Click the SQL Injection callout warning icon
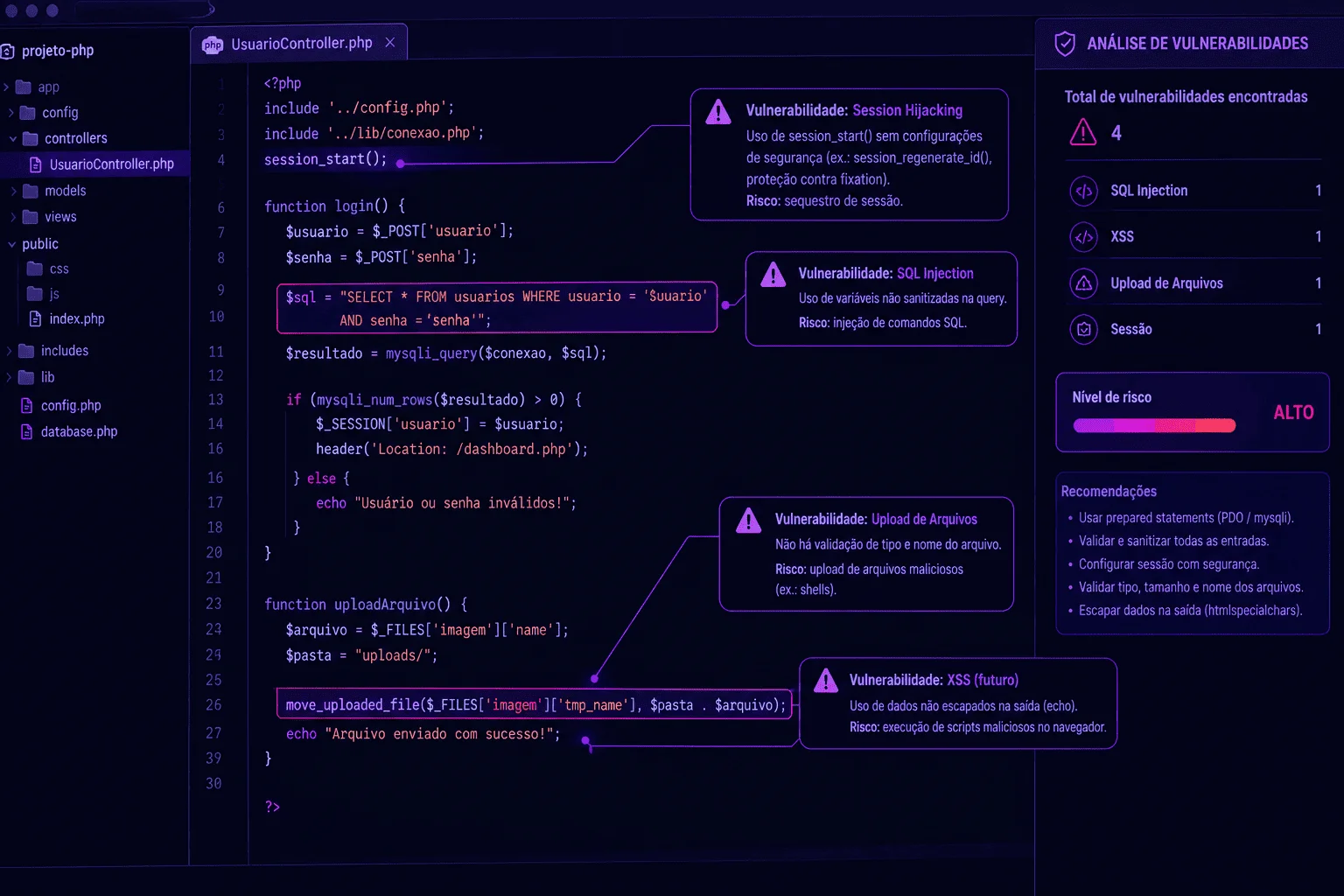The image size is (1344, 896). (x=773, y=275)
